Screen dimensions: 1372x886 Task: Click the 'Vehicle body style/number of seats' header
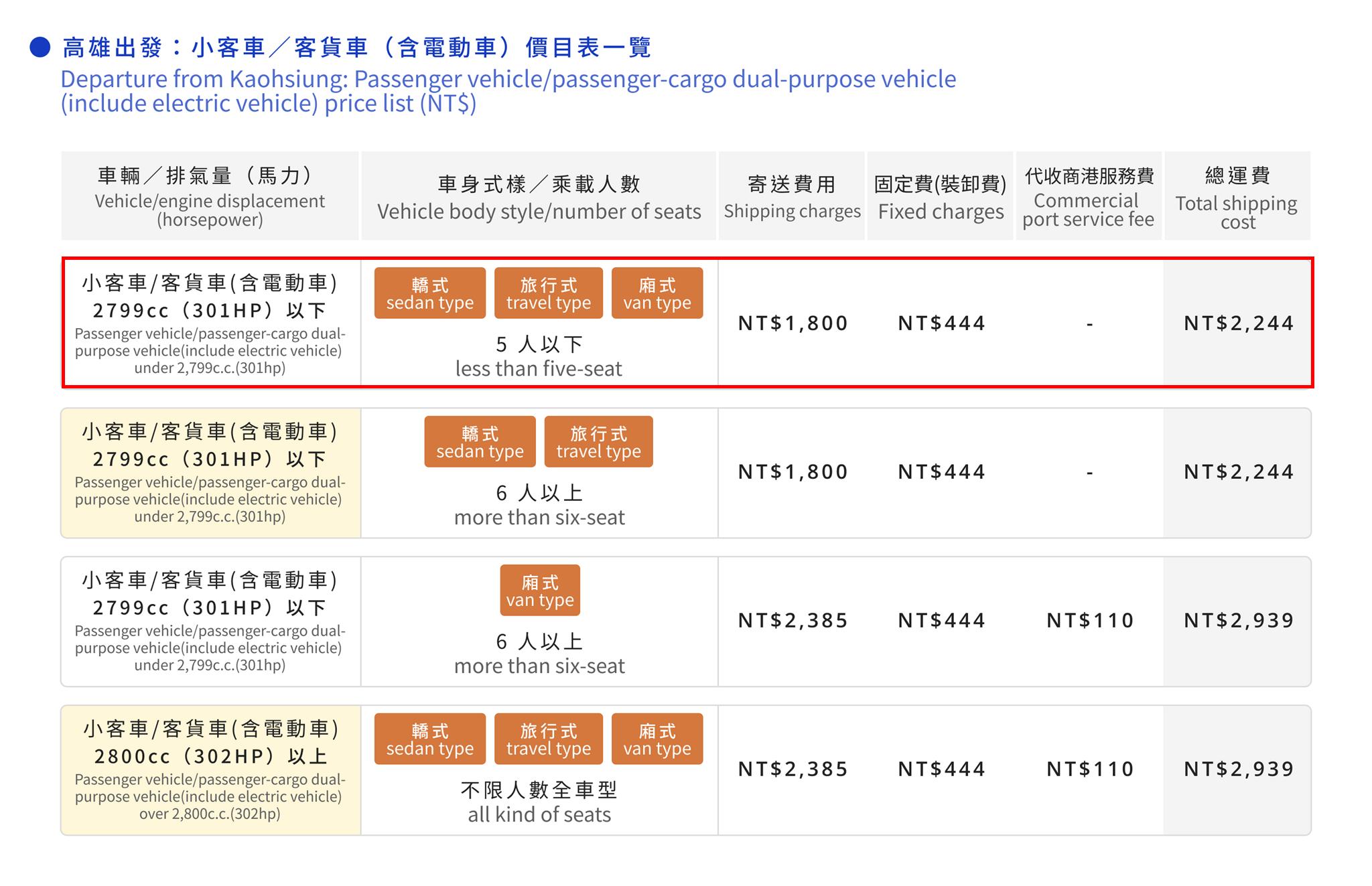(539, 196)
